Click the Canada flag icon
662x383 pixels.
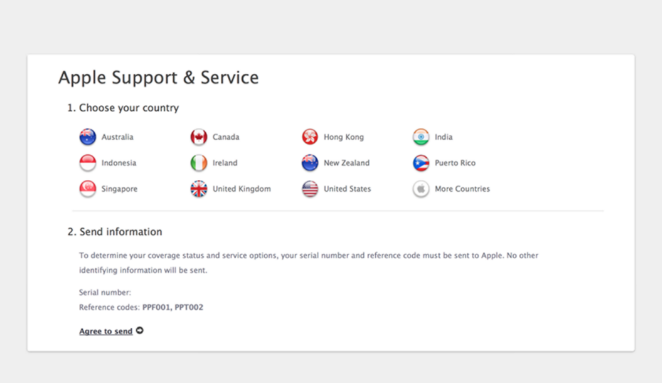pyautogui.click(x=199, y=137)
